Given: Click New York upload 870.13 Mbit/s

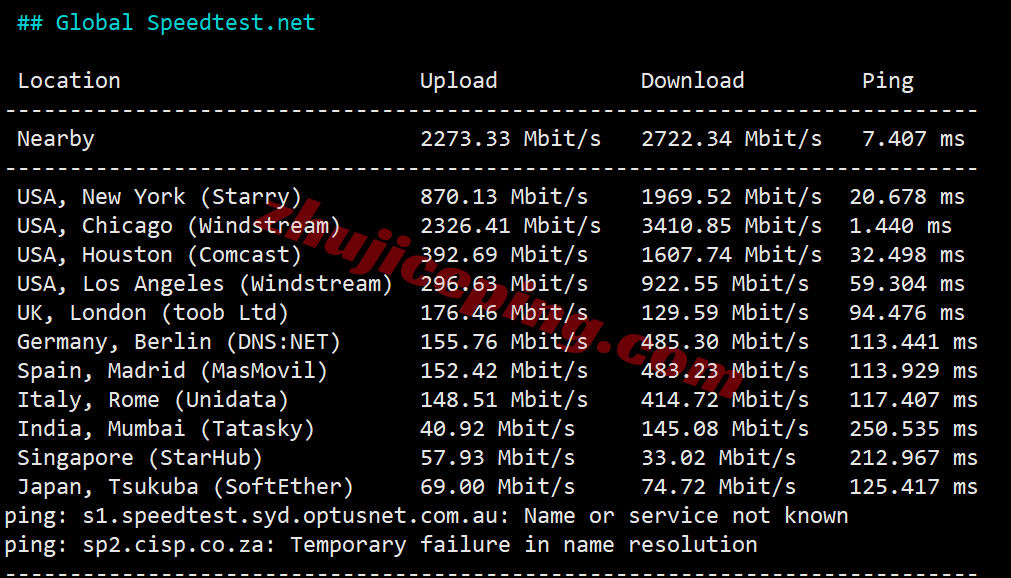Looking at the screenshot, I should pyautogui.click(x=504, y=197).
